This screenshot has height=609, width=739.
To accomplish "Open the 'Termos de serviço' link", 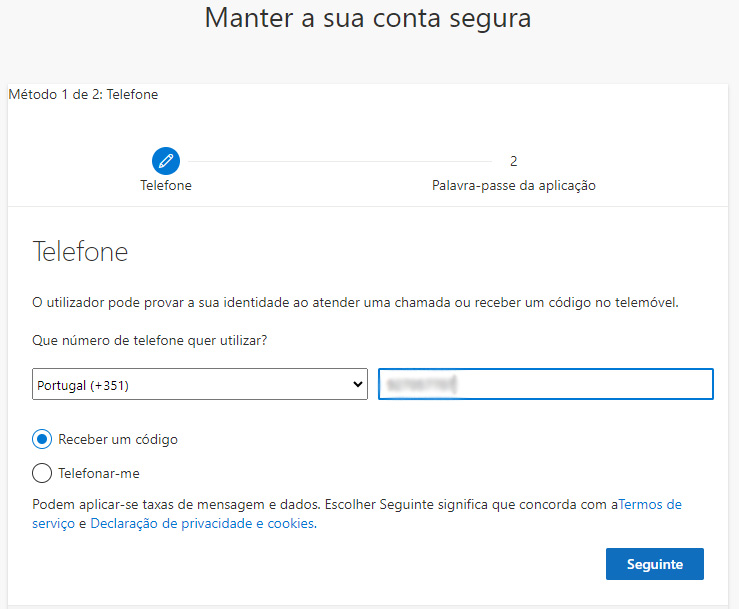I will (650, 505).
